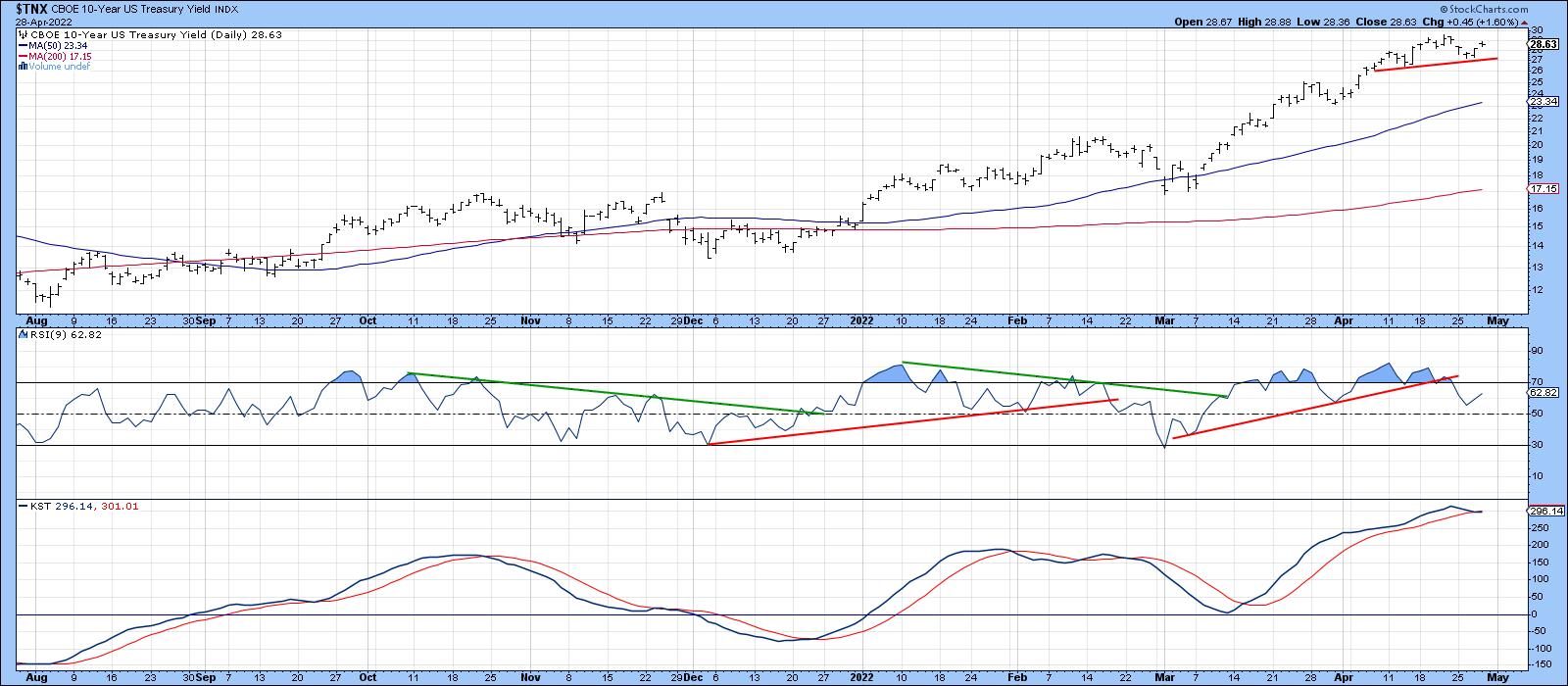The width and height of the screenshot is (1568, 686).
Task: Click the 30 oversold level label on RSI axis
Action: coord(1536,445)
